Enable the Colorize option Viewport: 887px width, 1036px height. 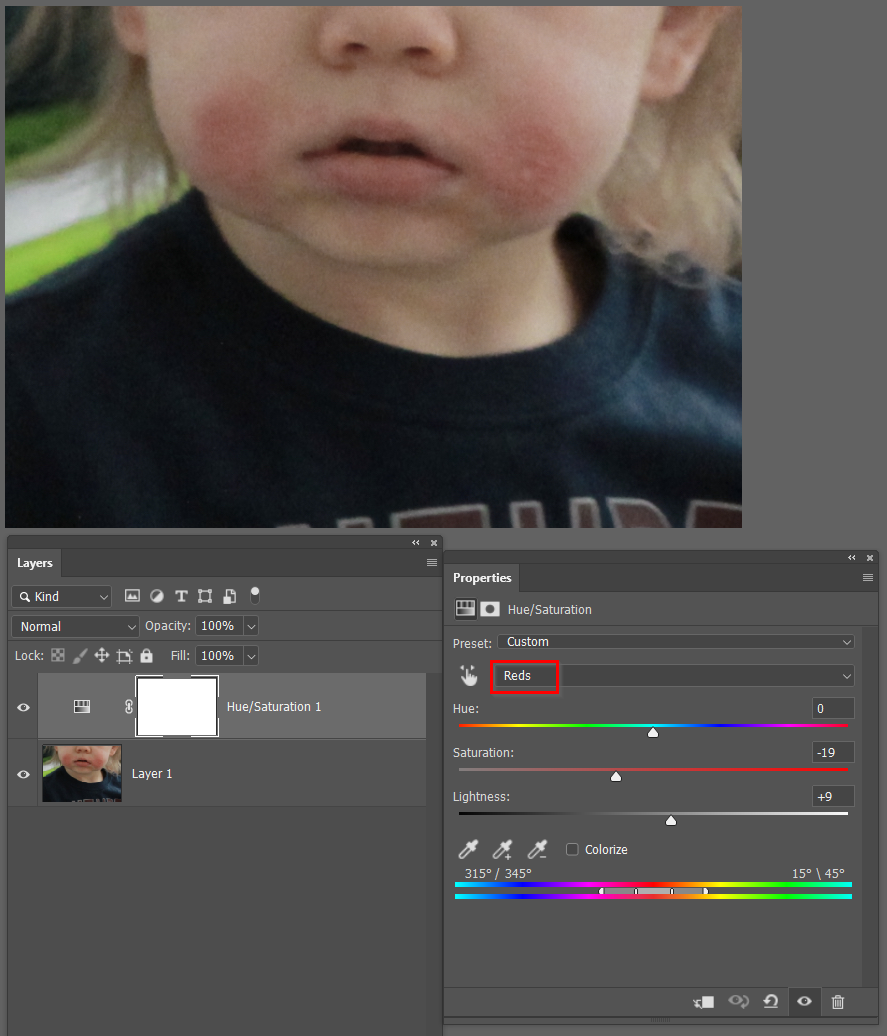click(x=571, y=849)
